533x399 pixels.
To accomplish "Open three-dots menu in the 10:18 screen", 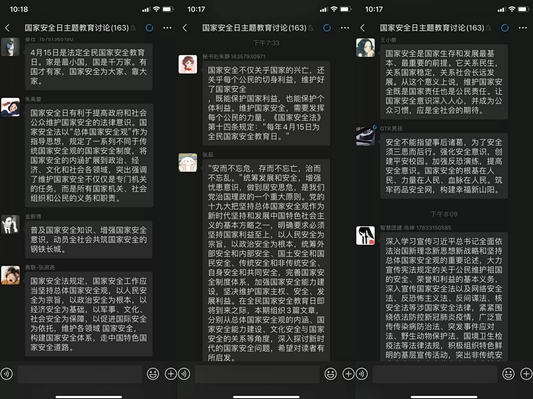I will tap(167, 28).
